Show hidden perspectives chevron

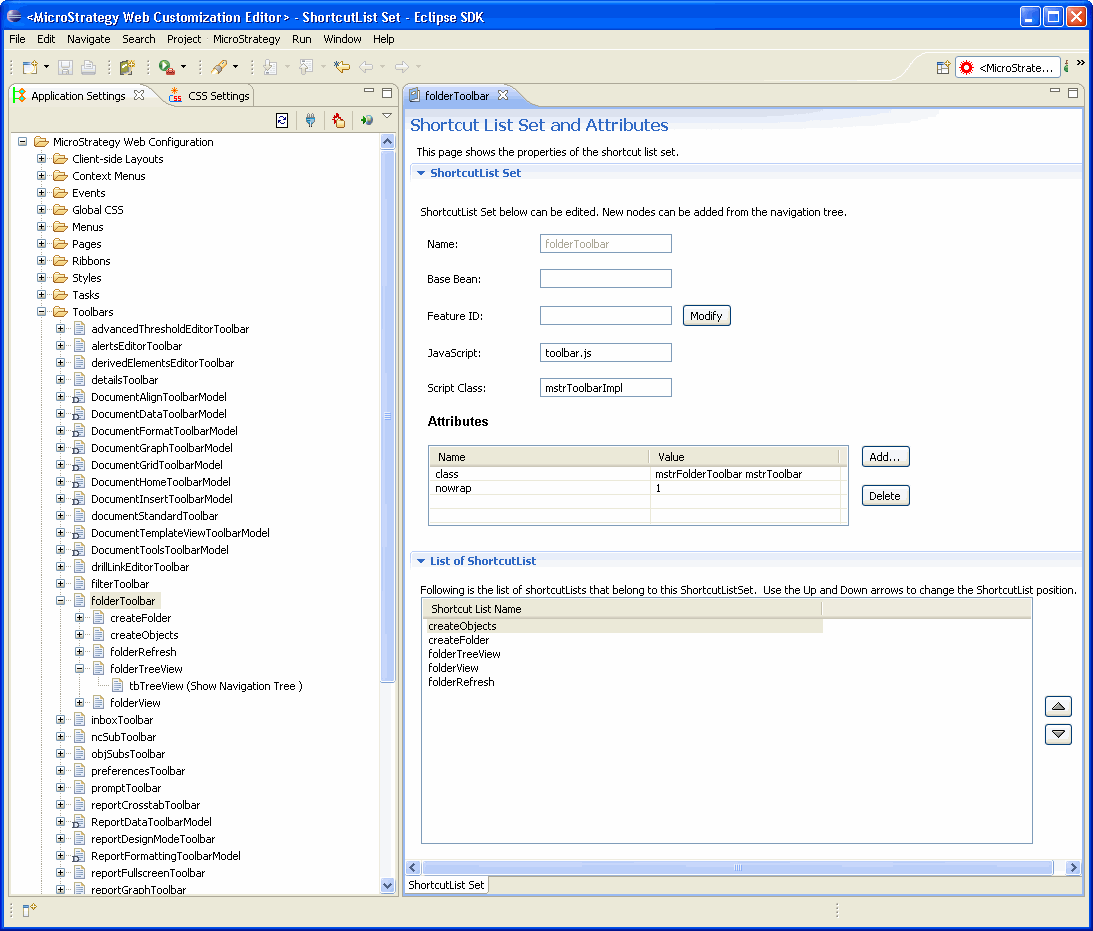1080,63
